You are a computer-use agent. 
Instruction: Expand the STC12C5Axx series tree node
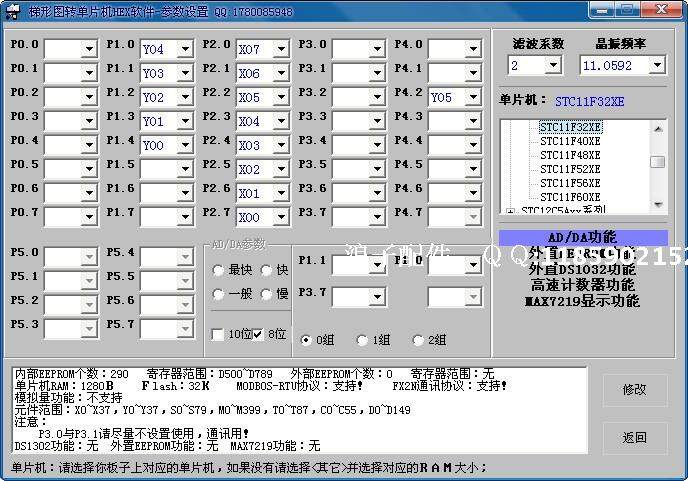(510, 212)
